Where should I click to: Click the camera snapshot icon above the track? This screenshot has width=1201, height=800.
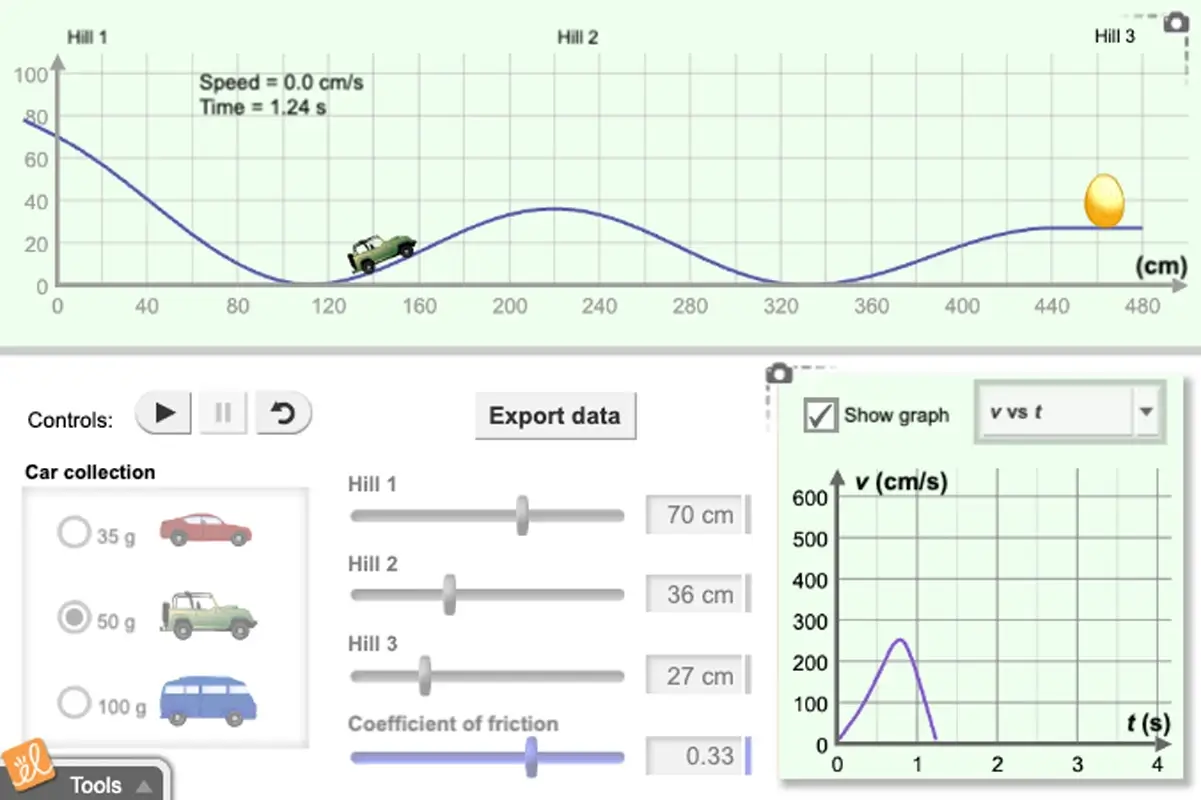(x=1176, y=22)
